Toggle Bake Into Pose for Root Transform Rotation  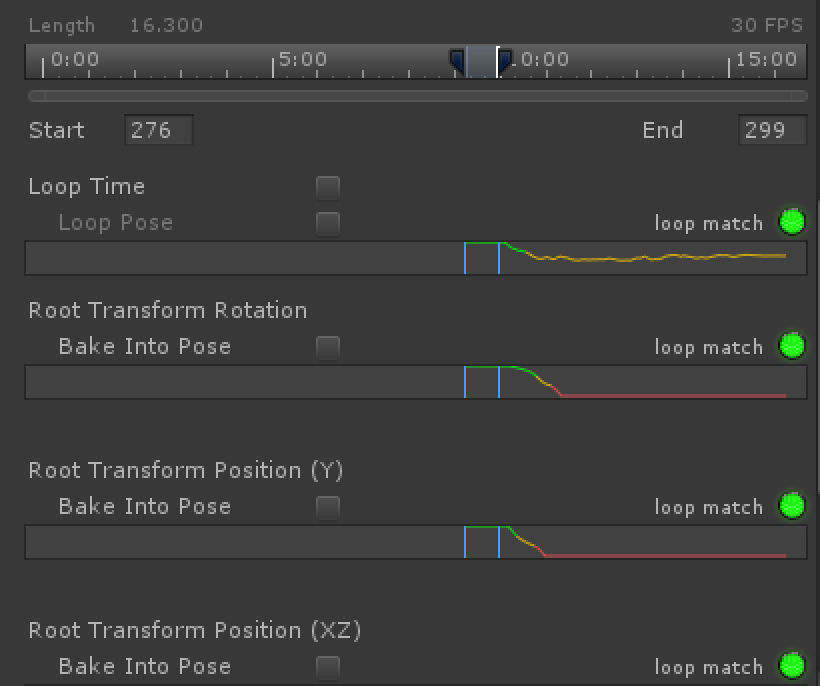327,347
